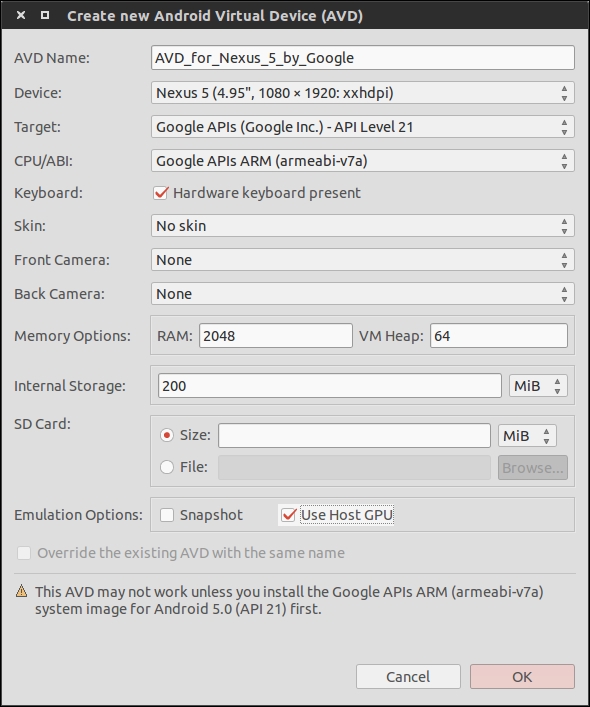Click the Emulation Options label
Screen dimensions: 590x707
[78, 515]
